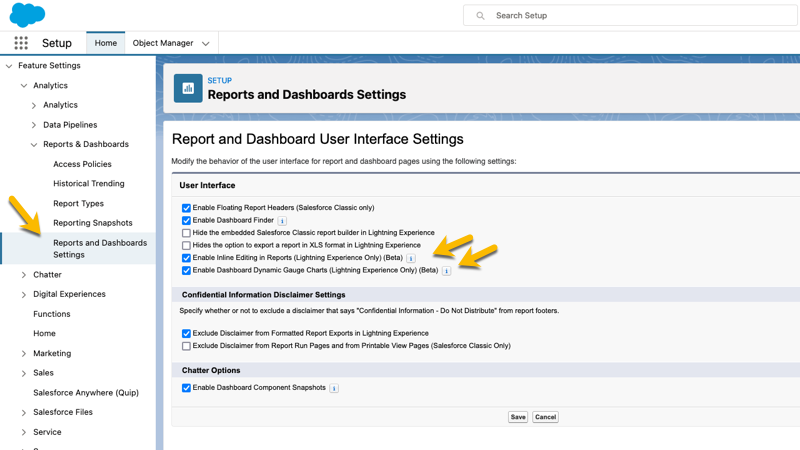Image resolution: width=800 pixels, height=450 pixels.
Task: Check Exclude Disclaimer from Report Run Pages
Action: point(186,346)
